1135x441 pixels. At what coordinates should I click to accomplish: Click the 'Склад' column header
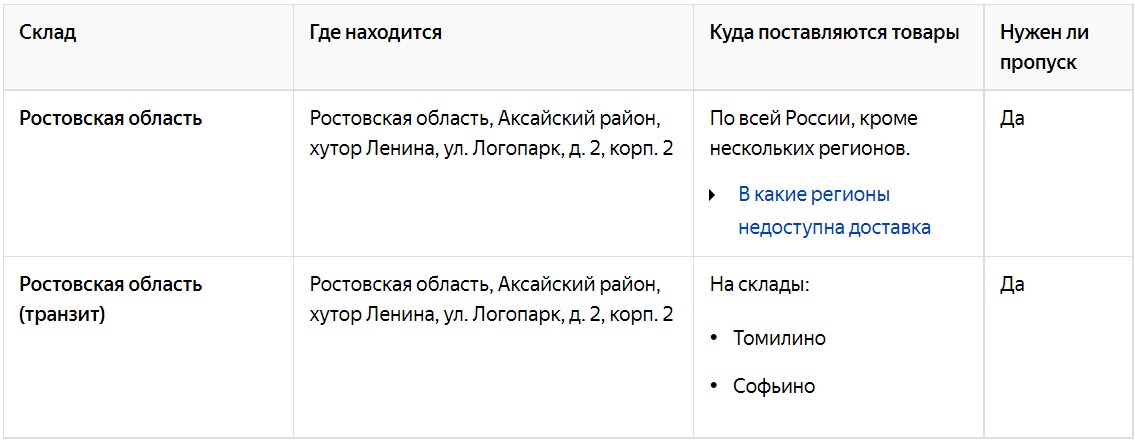(48, 33)
